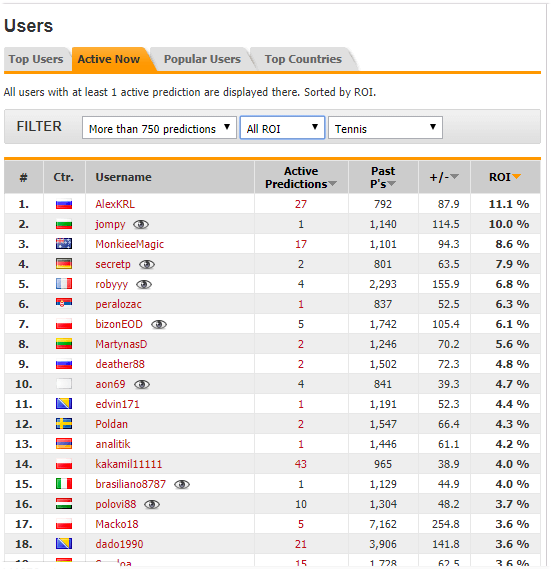Open the Tennis sport dropdown
This screenshot has width=552, height=570.
tap(385, 128)
